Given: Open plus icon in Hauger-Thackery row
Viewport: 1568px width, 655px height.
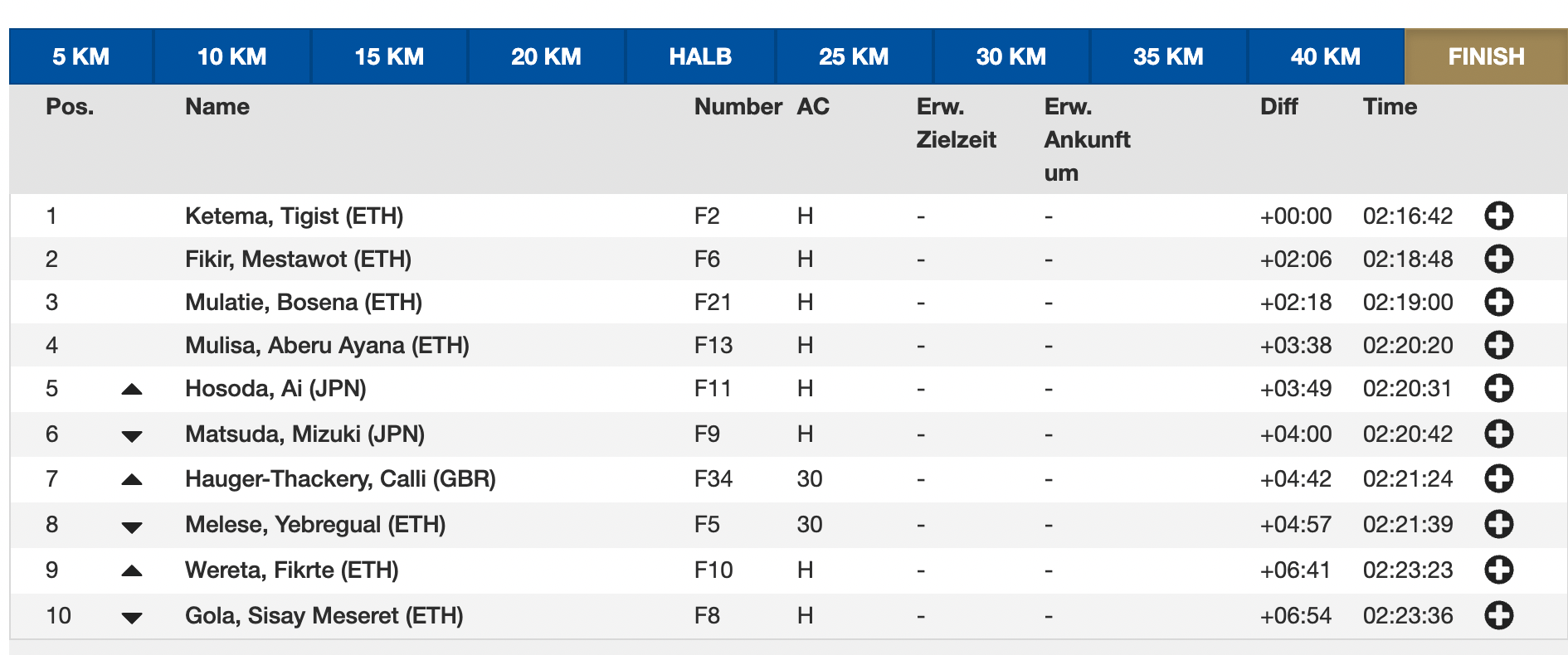Looking at the screenshot, I should pos(1498,478).
